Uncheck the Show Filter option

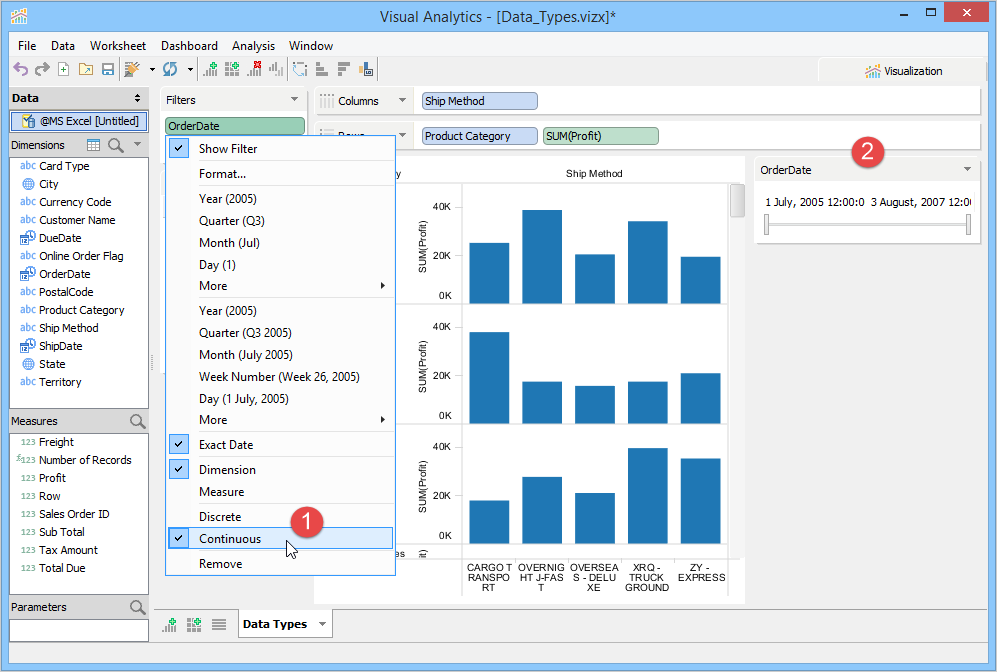(227, 149)
